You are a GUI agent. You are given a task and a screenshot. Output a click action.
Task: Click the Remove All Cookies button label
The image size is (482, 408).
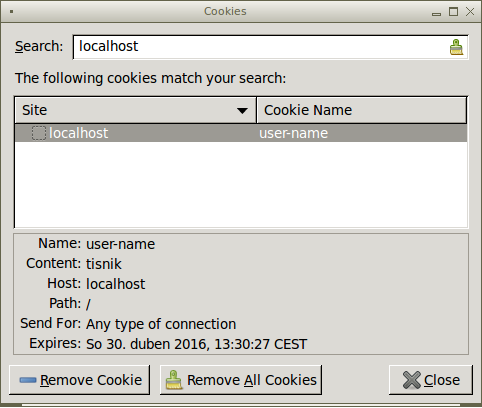252,380
